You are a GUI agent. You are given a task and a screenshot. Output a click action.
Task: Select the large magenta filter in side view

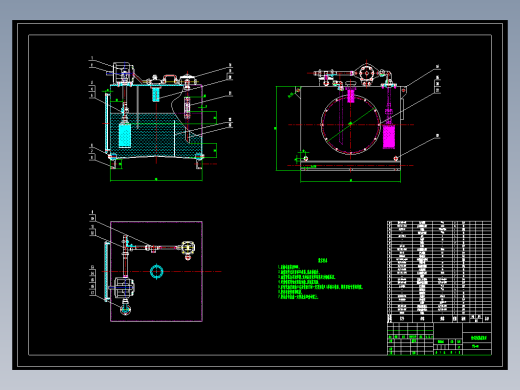(389, 136)
